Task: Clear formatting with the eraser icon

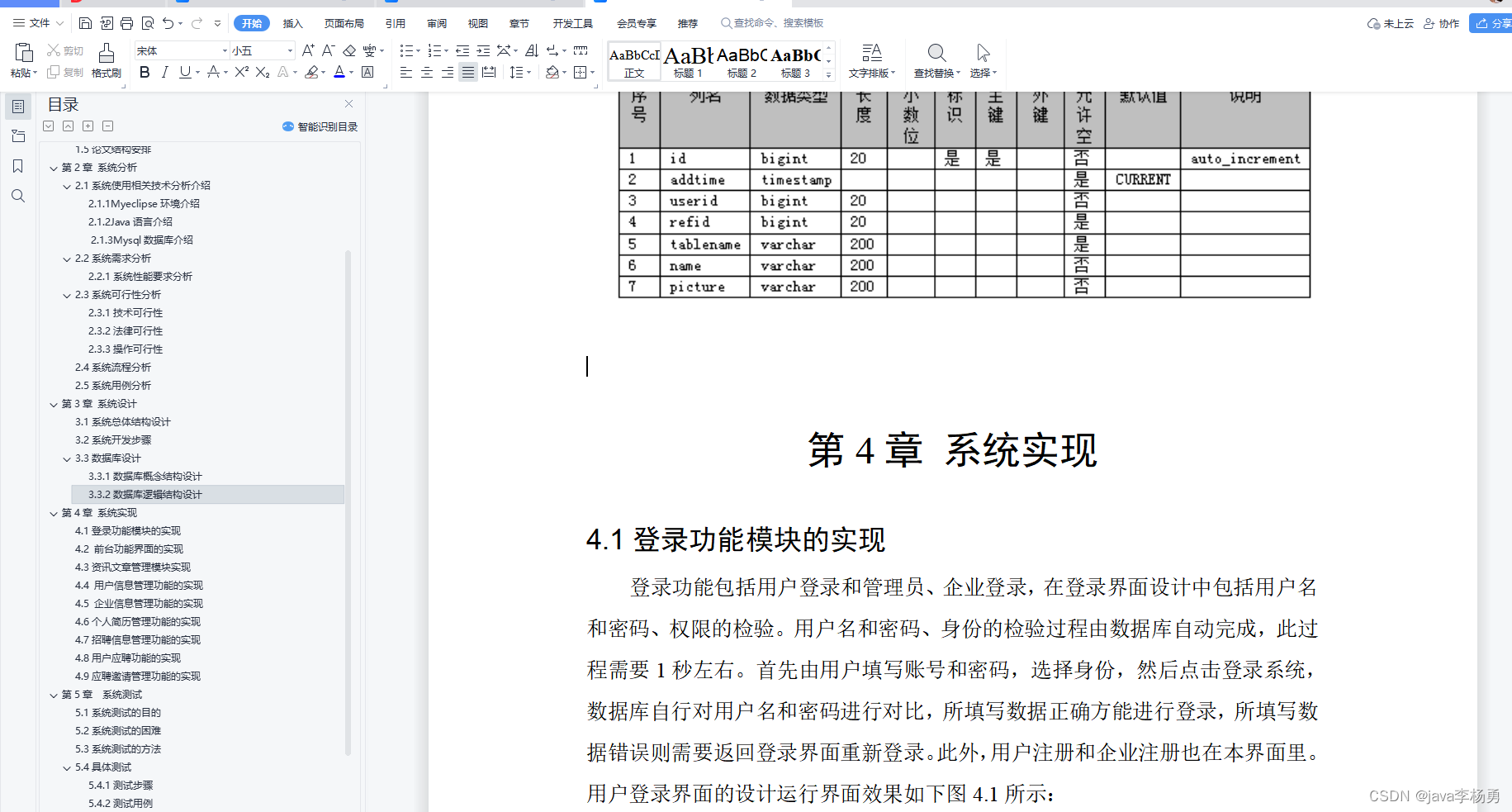Action: (349, 50)
